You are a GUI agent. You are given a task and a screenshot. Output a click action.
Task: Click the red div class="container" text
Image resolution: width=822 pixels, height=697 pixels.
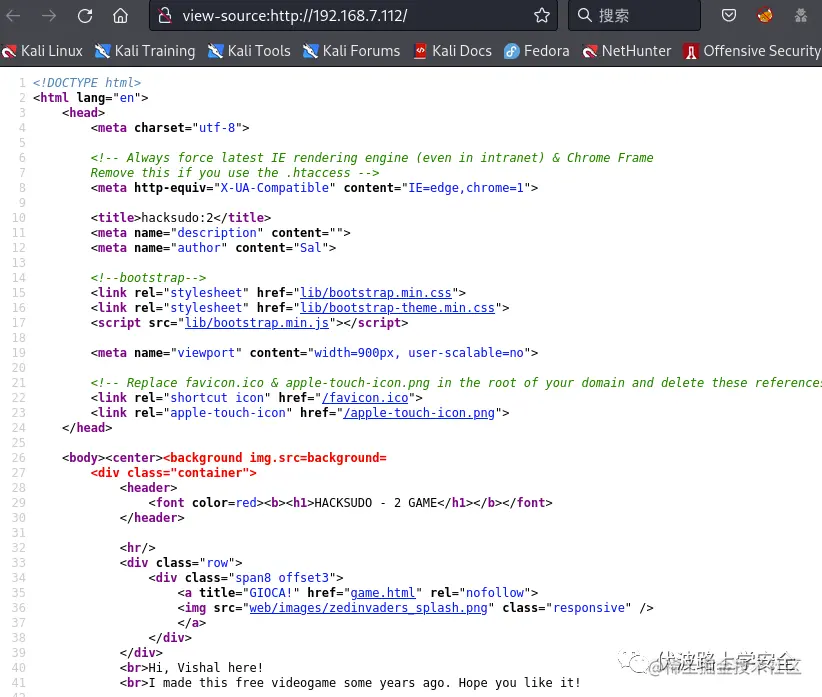pyautogui.click(x=174, y=473)
